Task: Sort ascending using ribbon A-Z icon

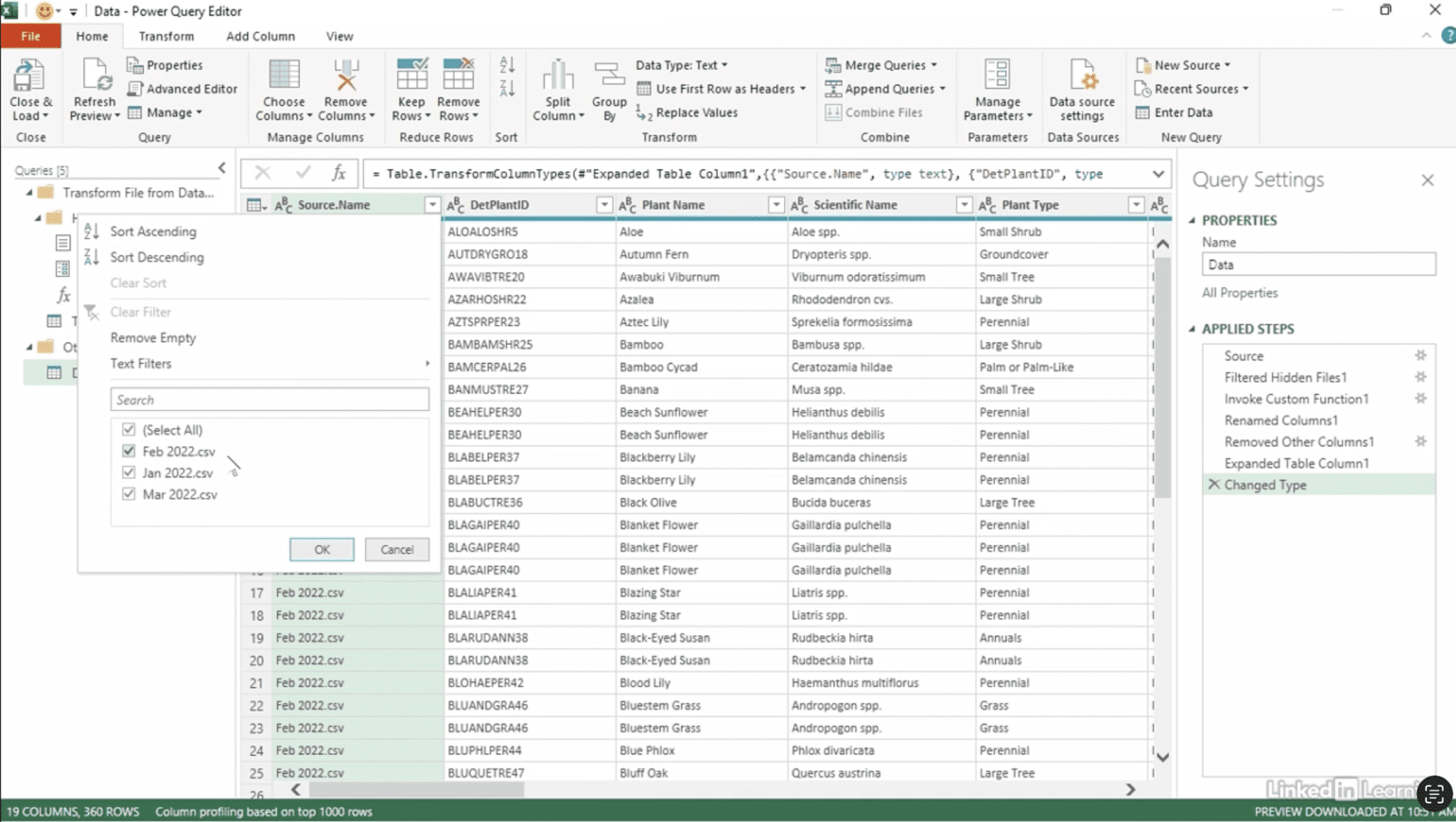Action: point(507,65)
